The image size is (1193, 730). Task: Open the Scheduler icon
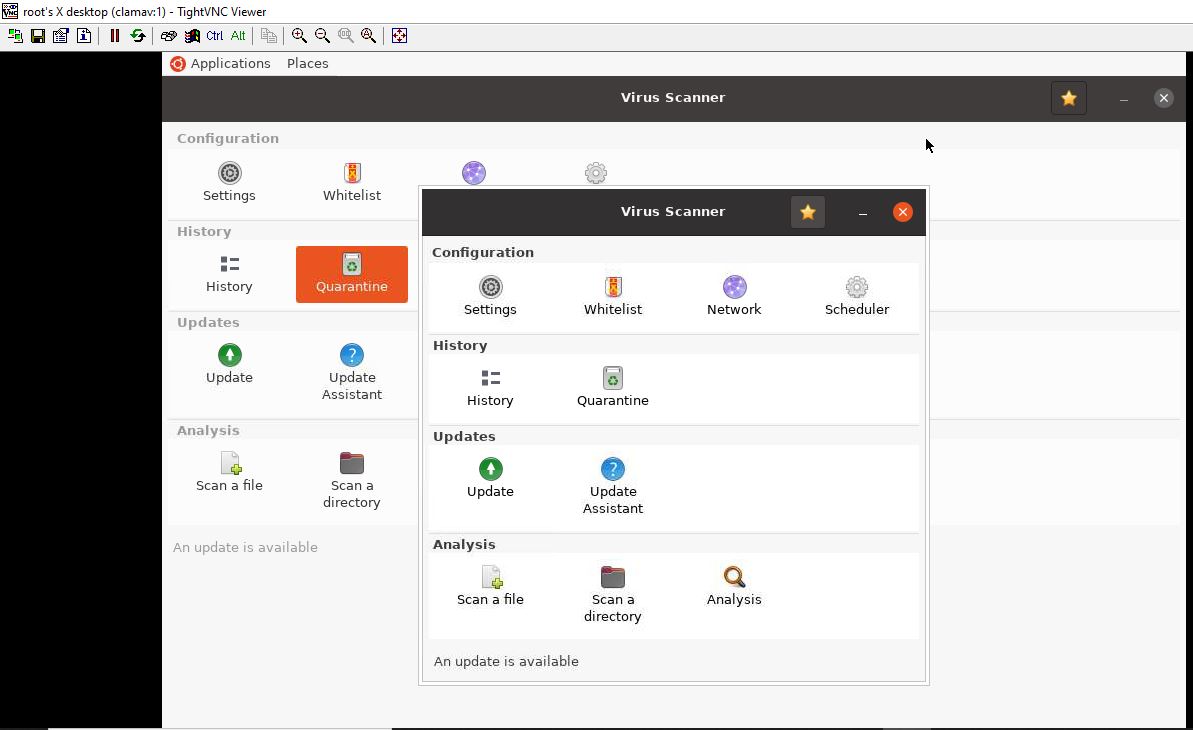pyautogui.click(x=856, y=296)
